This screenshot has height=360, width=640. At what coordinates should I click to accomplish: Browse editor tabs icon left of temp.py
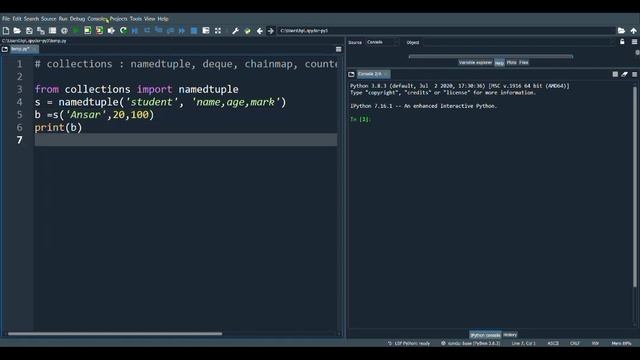pos(5,49)
